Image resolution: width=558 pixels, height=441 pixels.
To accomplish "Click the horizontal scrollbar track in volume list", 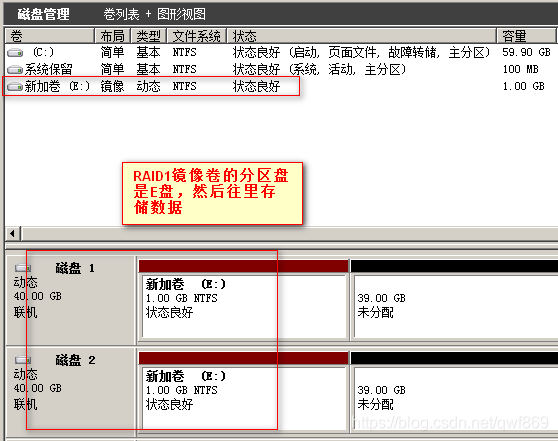I will 289,233.
